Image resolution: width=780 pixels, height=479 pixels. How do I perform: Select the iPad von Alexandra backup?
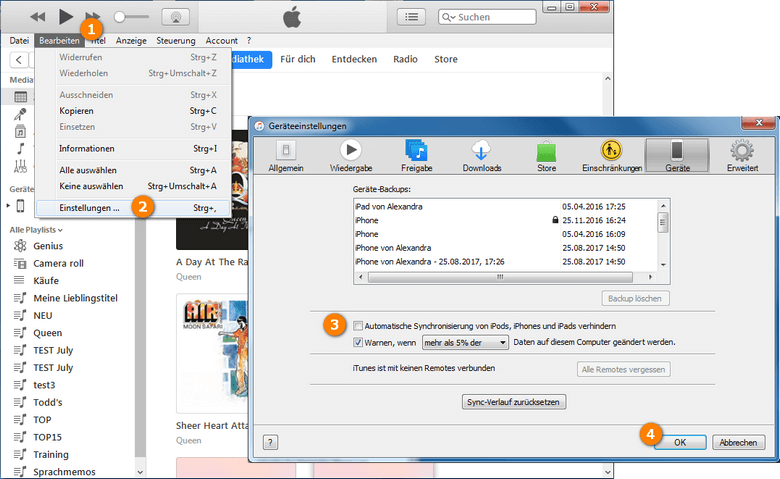506,206
